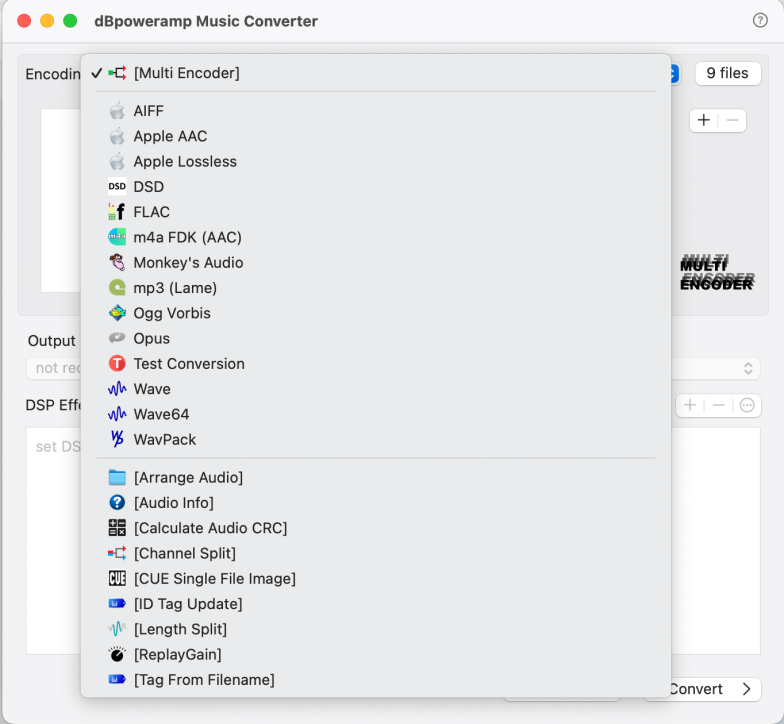
Task: Select [Tag From Filename] option
Action: tap(376, 680)
